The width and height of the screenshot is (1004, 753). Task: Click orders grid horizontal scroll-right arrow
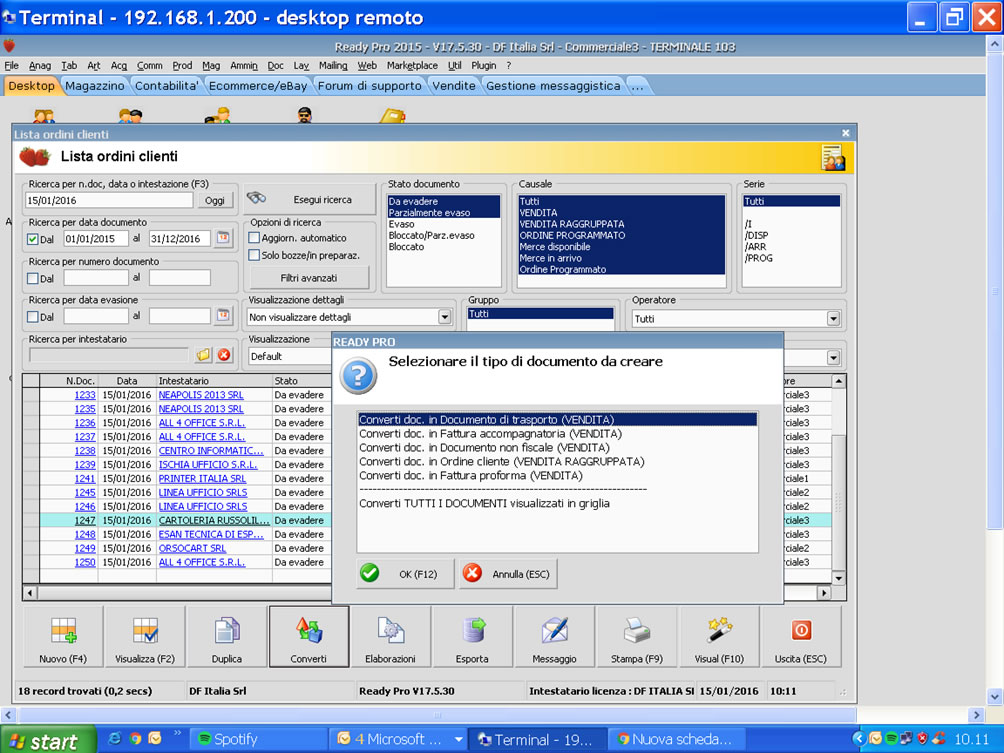825,593
